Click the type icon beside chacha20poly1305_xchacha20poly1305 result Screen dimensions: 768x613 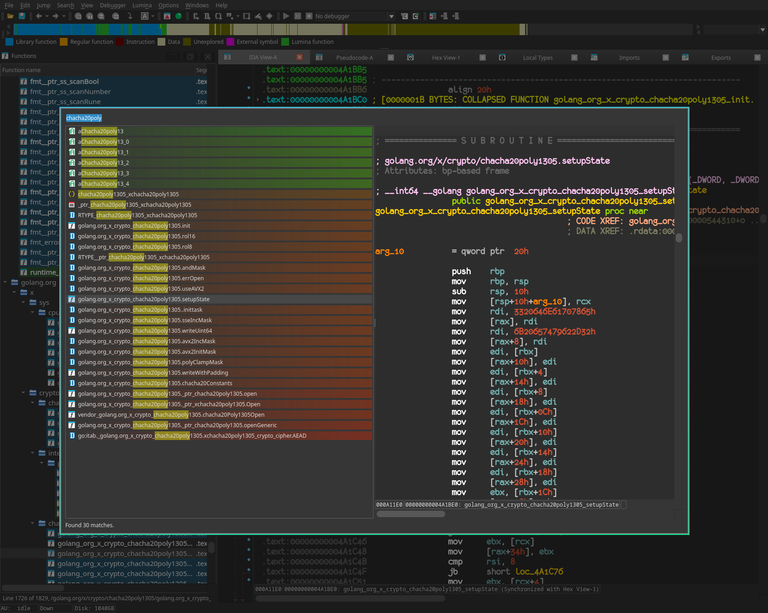(x=72, y=194)
